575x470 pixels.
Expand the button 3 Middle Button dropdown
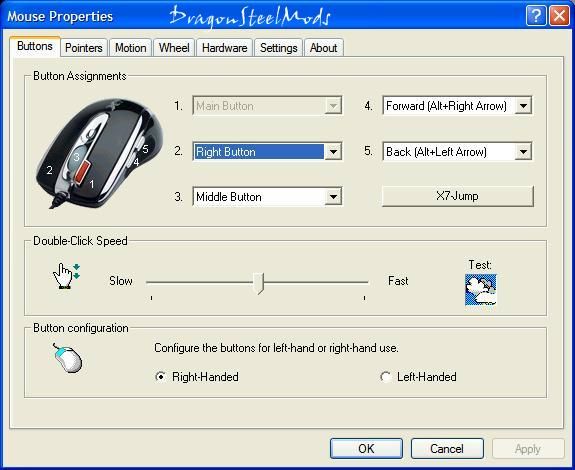[x=267, y=197]
